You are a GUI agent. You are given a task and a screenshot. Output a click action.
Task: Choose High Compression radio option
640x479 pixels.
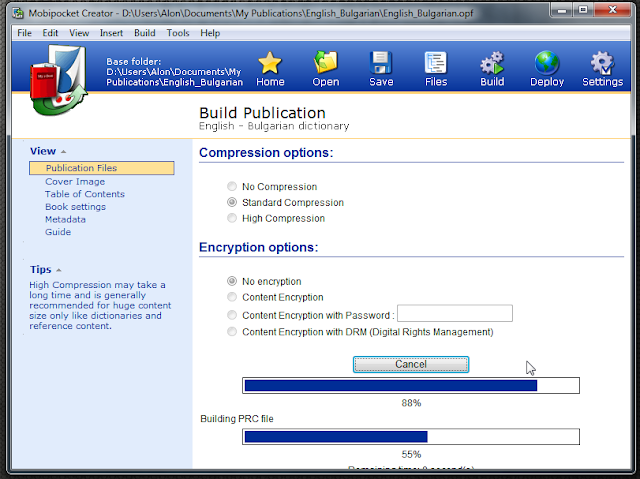(232, 218)
